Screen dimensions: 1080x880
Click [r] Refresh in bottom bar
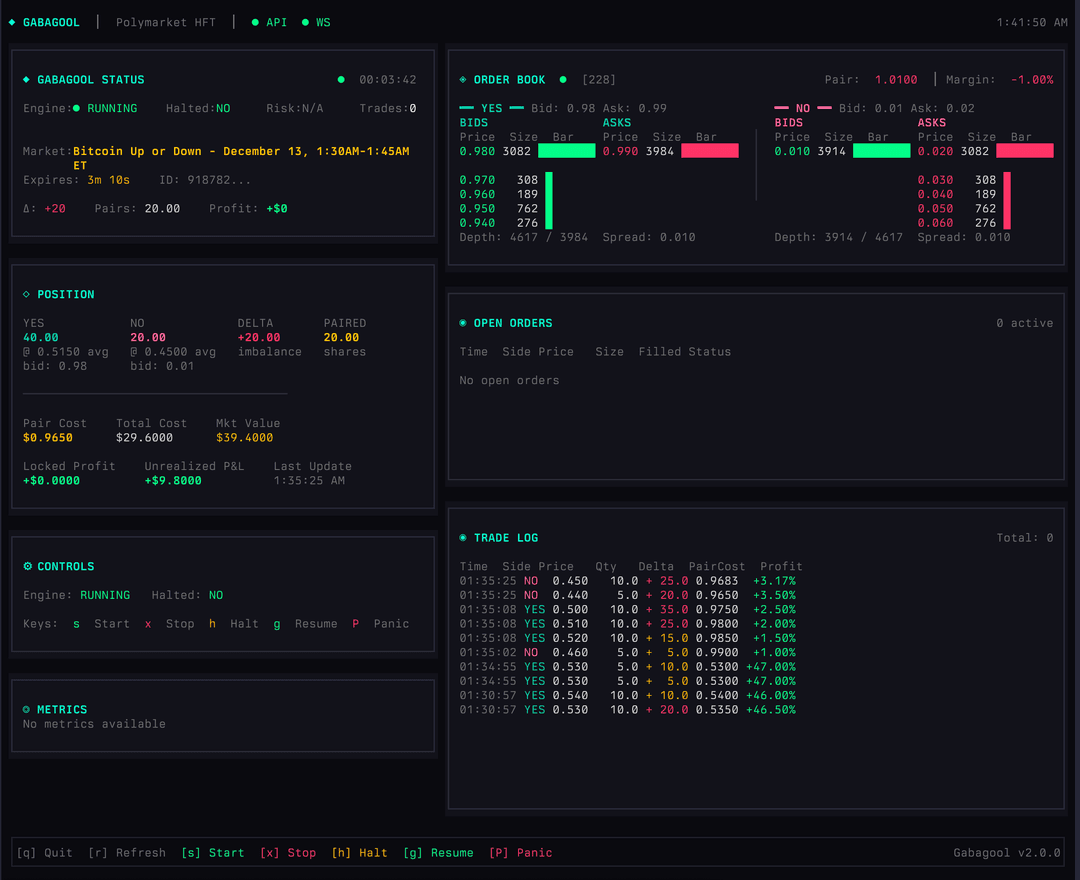tap(127, 852)
